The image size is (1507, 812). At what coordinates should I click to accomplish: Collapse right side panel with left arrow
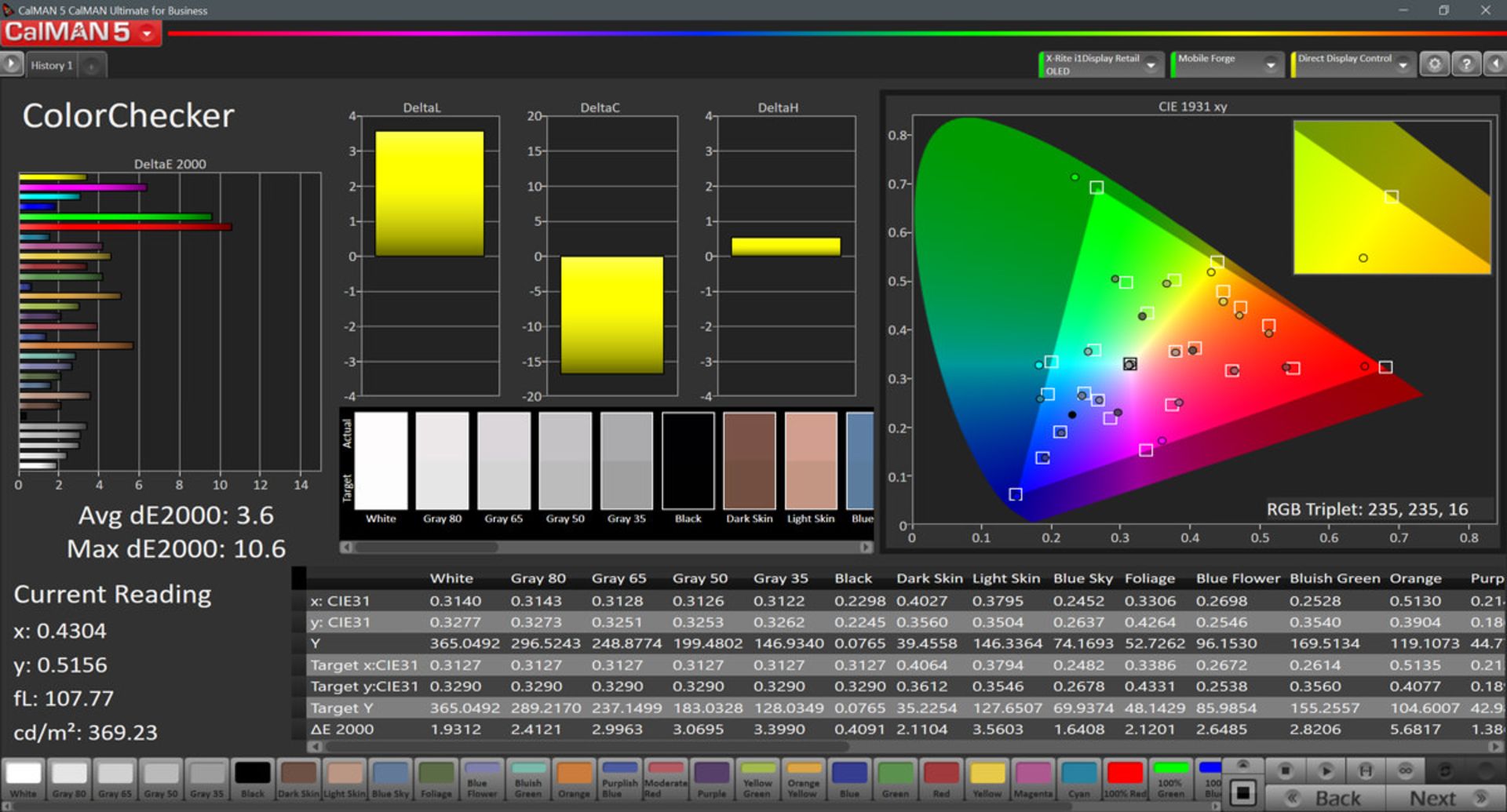(x=1495, y=64)
